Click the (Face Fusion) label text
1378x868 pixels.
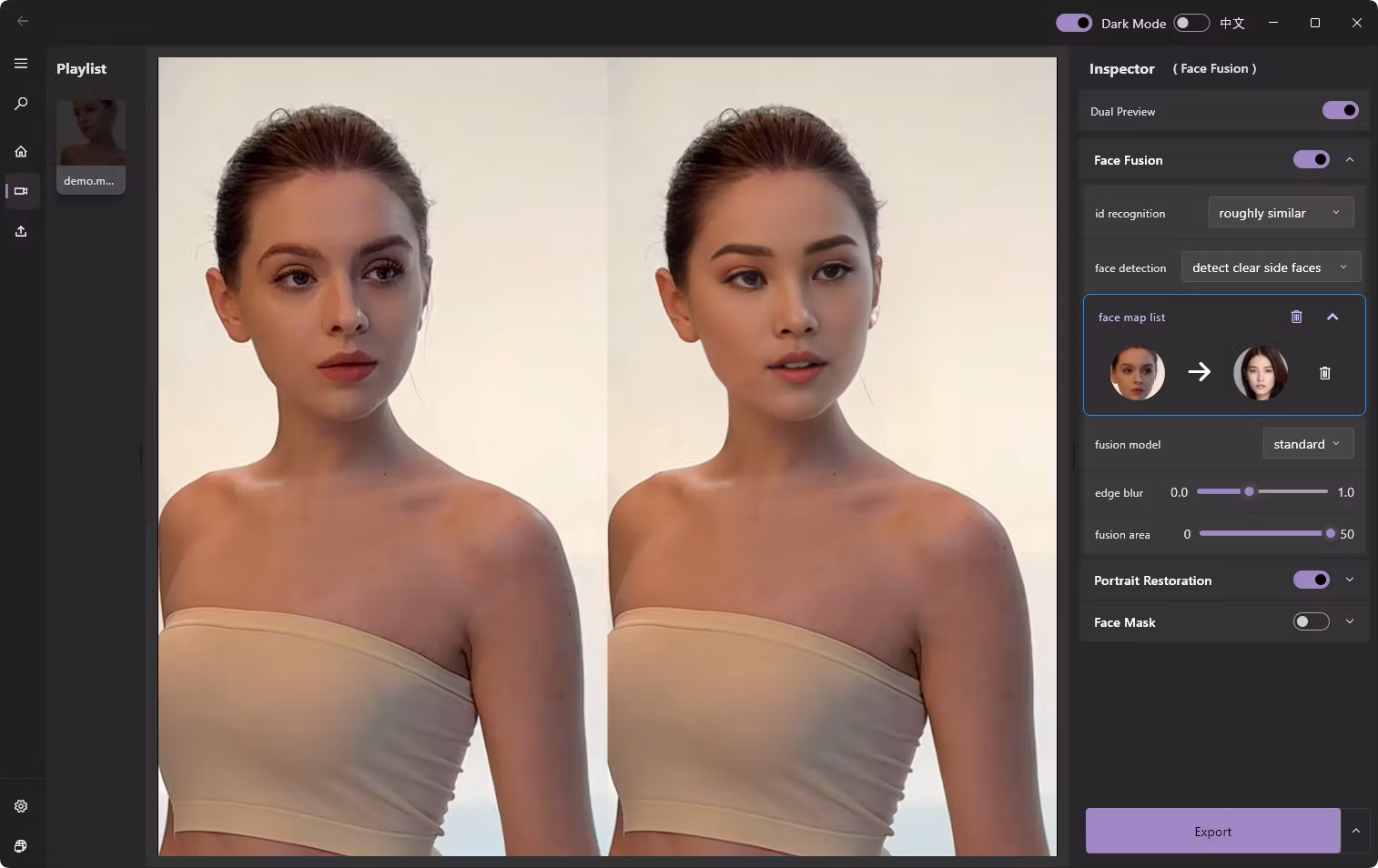tap(1214, 68)
